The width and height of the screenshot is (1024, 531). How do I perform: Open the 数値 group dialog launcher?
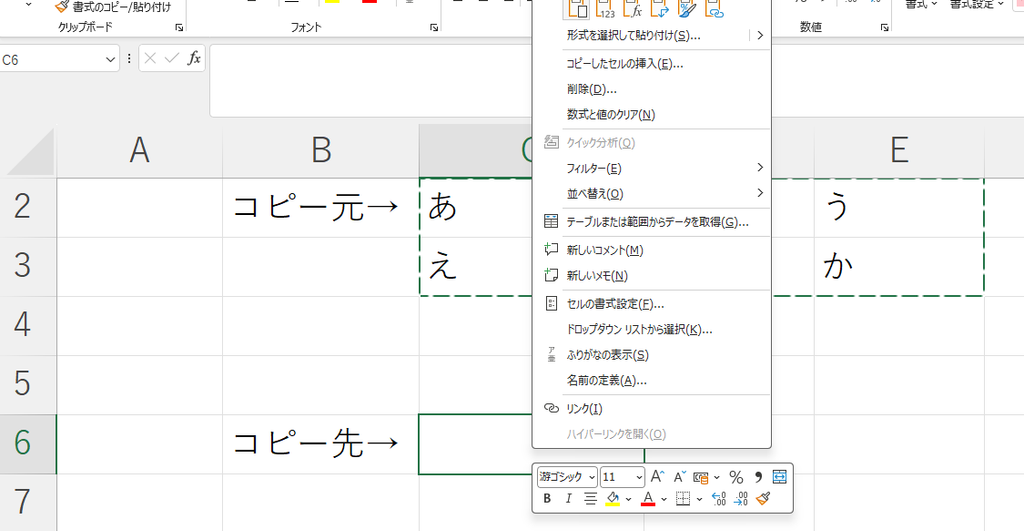coord(884,27)
